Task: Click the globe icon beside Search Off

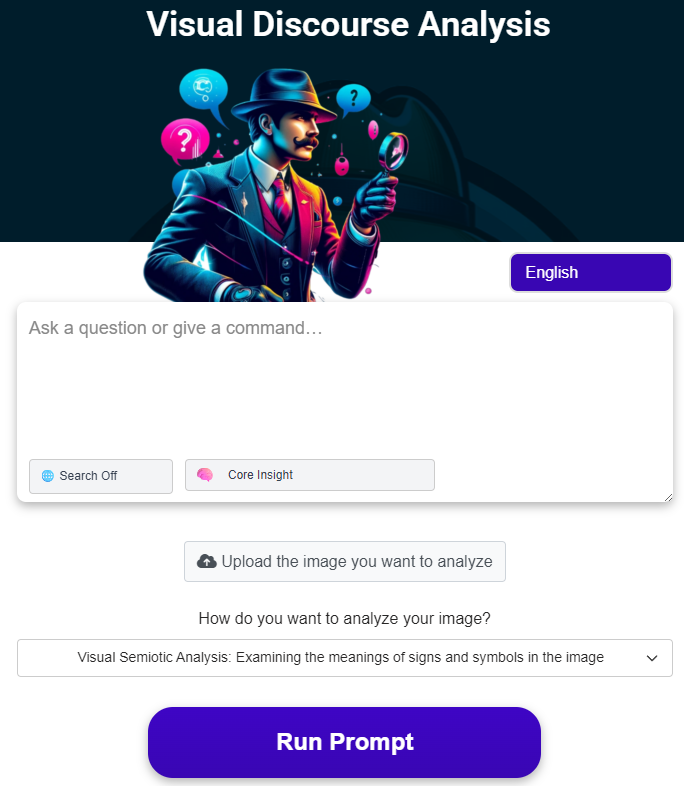Action: [x=48, y=476]
